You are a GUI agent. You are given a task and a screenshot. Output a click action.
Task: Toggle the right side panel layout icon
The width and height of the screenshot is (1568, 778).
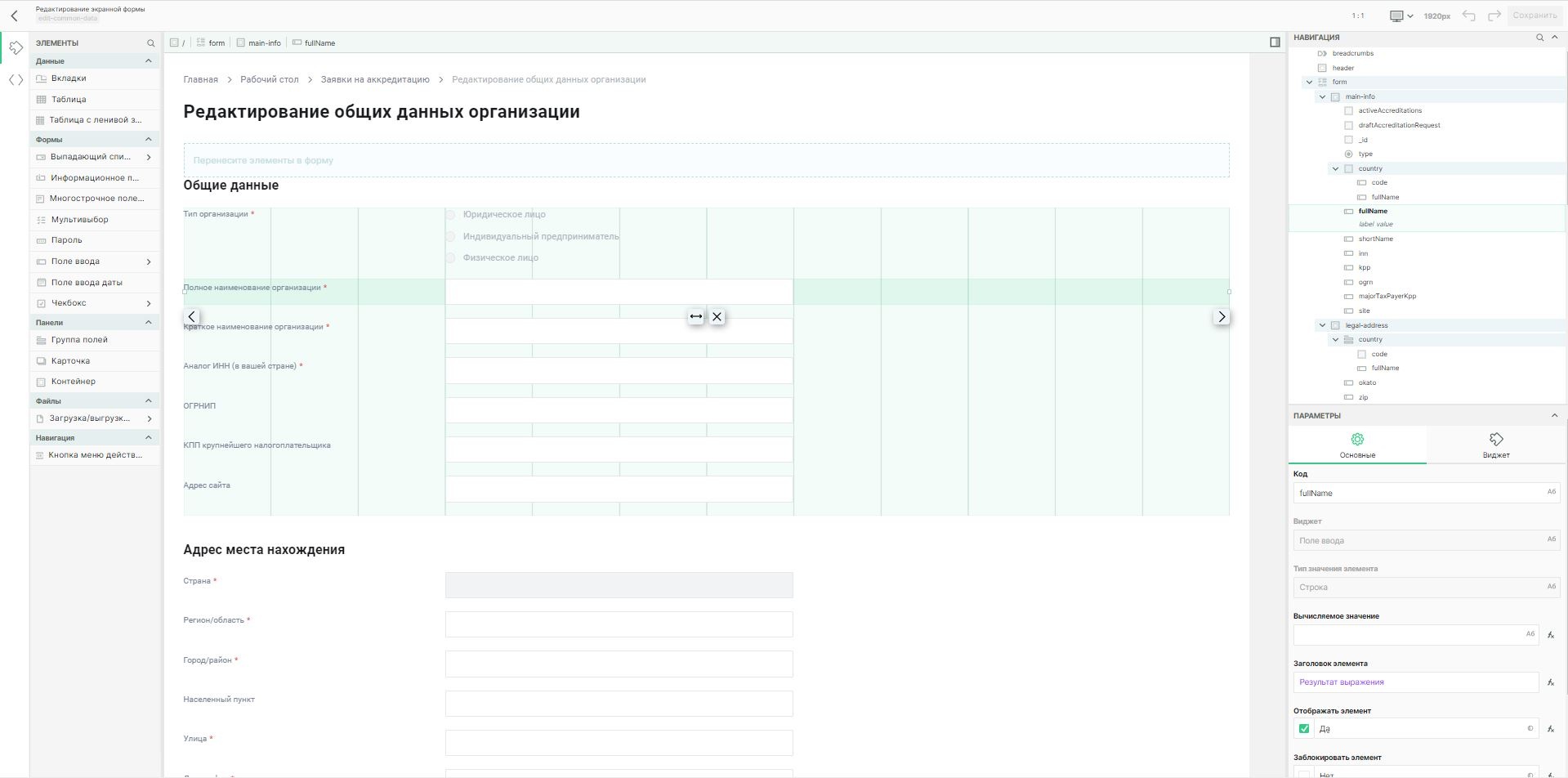tap(1275, 42)
